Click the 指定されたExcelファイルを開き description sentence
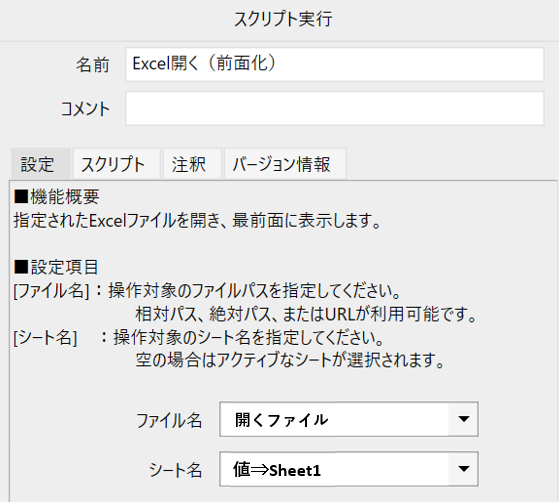 point(197,220)
